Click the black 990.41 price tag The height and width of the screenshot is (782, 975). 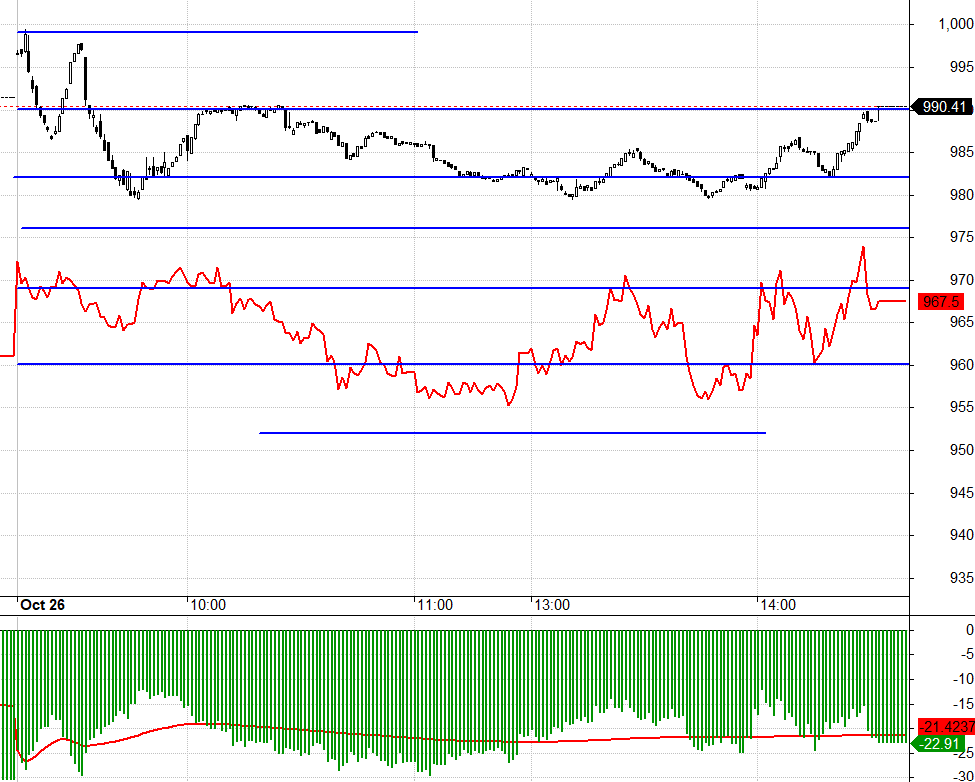[944, 107]
